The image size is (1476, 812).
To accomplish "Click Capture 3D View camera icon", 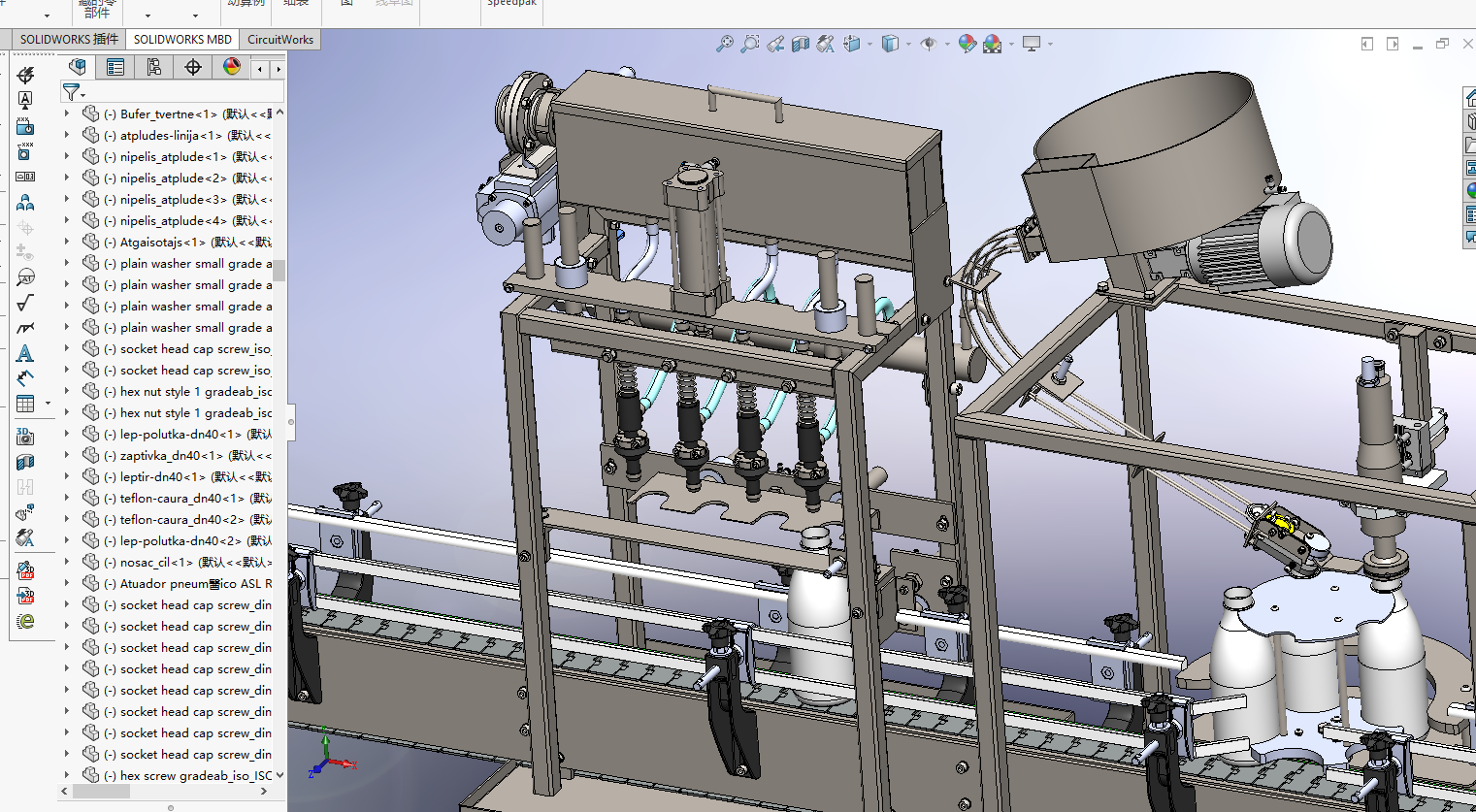I will 25,437.
